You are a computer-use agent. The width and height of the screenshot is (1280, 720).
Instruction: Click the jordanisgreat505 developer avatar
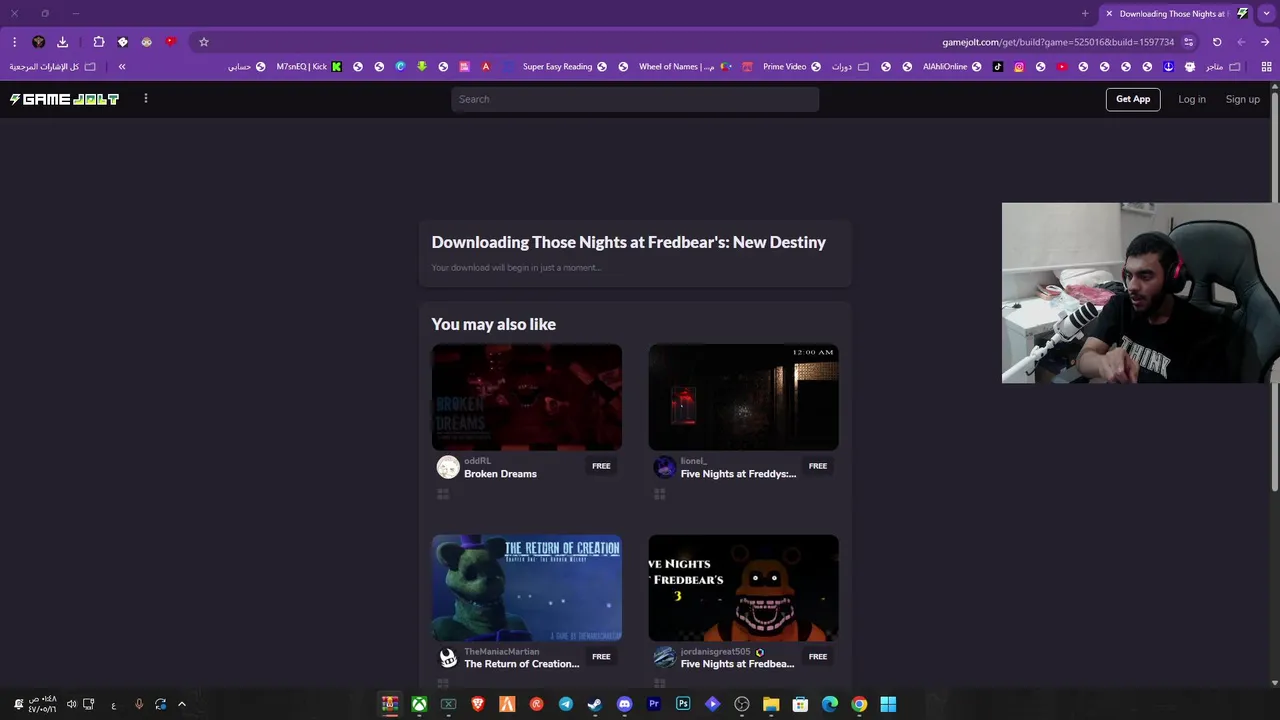click(665, 658)
